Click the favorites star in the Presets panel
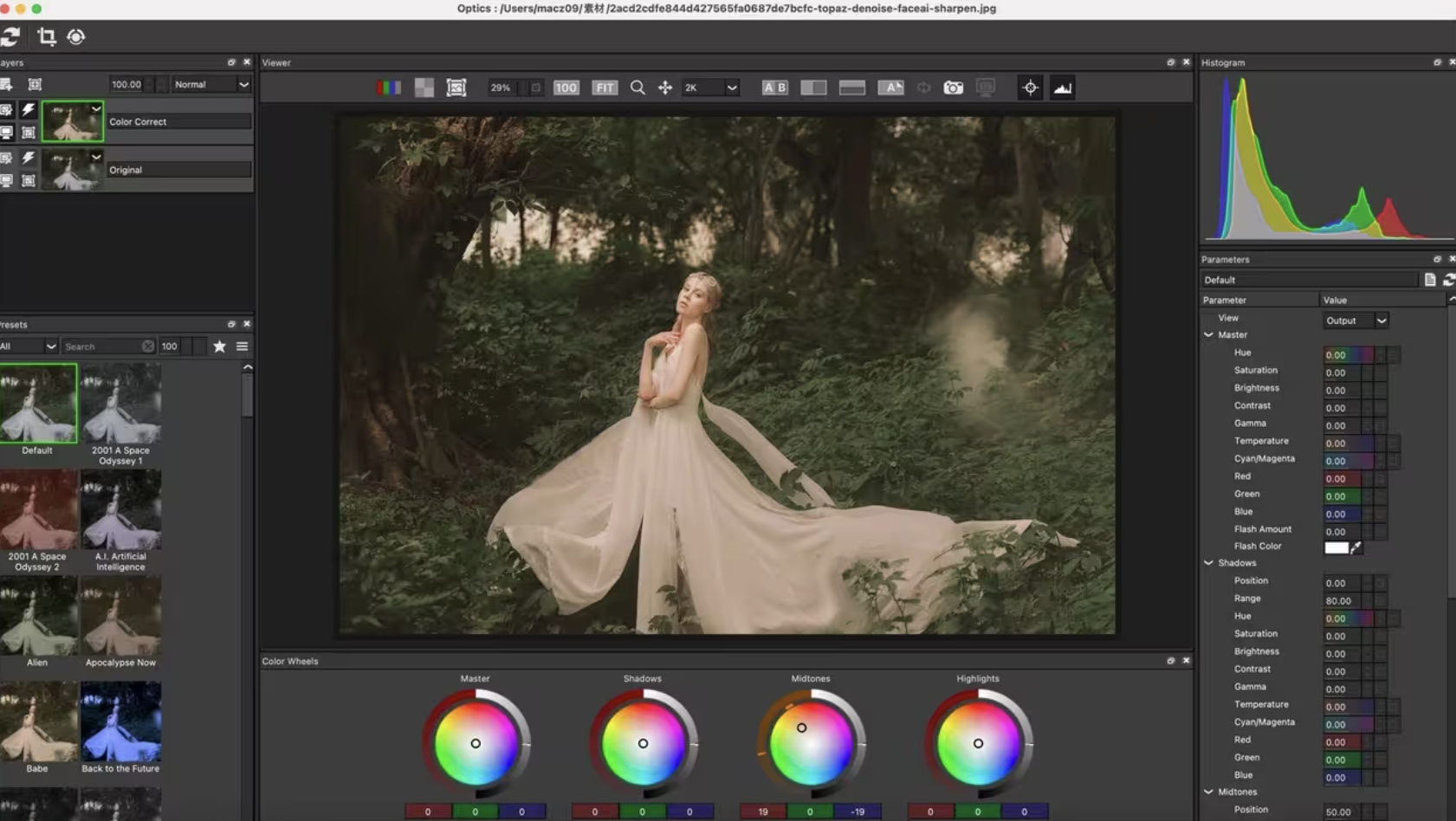 [x=219, y=346]
